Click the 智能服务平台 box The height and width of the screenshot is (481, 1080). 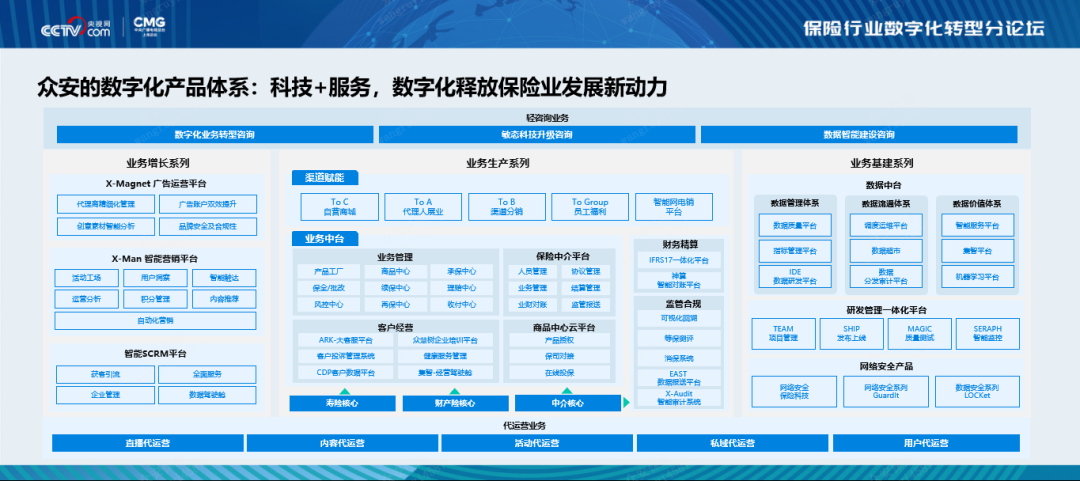[x=977, y=225]
